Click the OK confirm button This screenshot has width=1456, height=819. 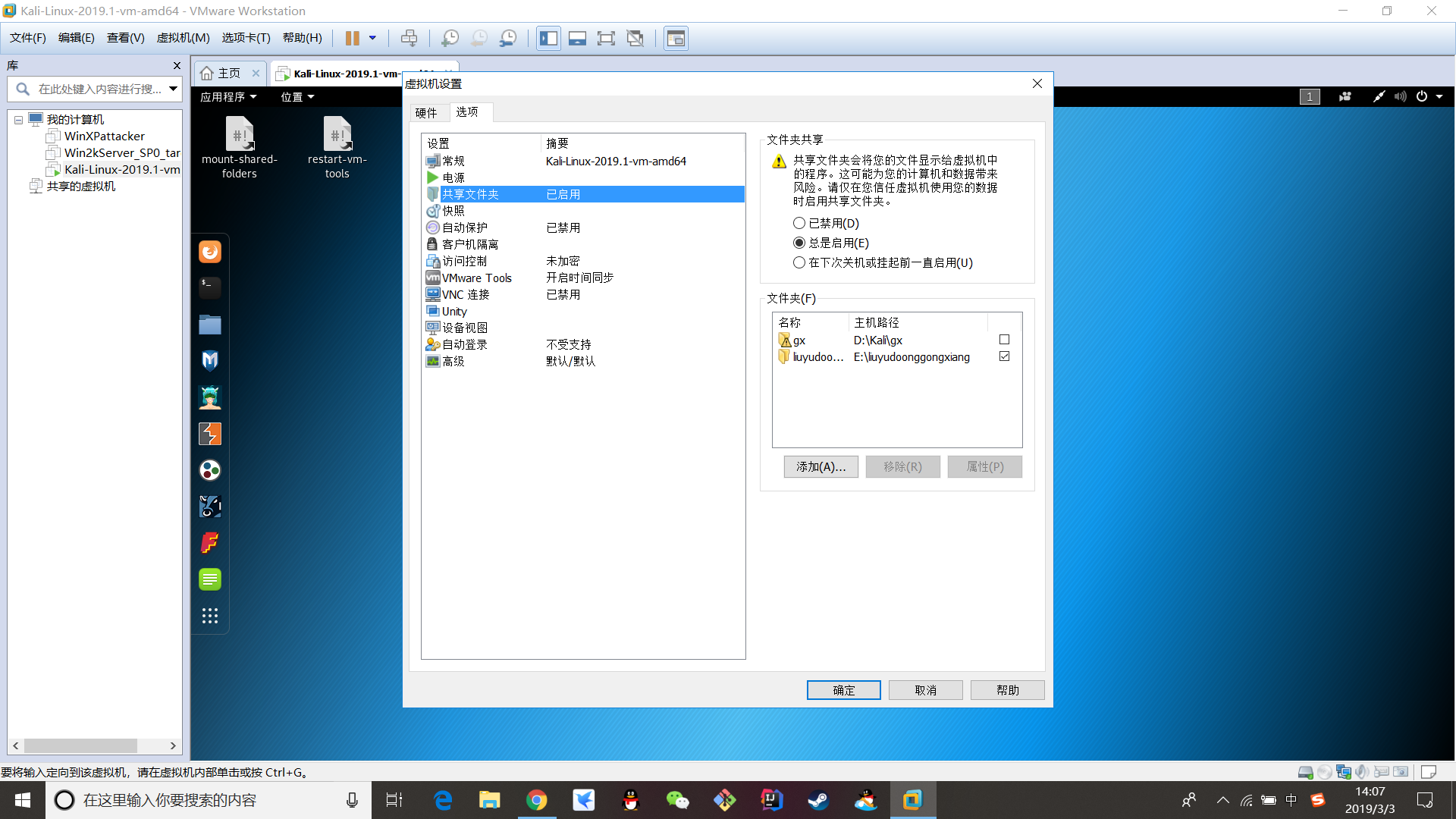tap(843, 690)
